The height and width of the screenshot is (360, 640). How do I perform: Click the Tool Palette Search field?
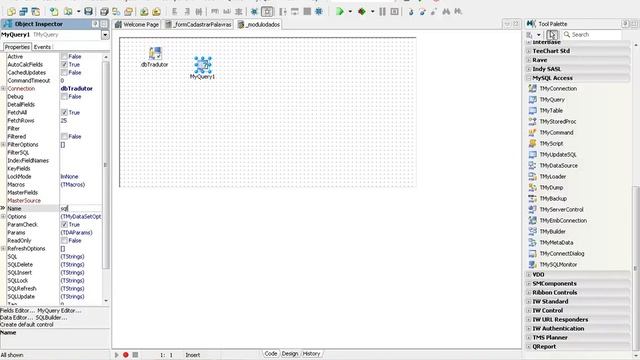click(x=592, y=35)
